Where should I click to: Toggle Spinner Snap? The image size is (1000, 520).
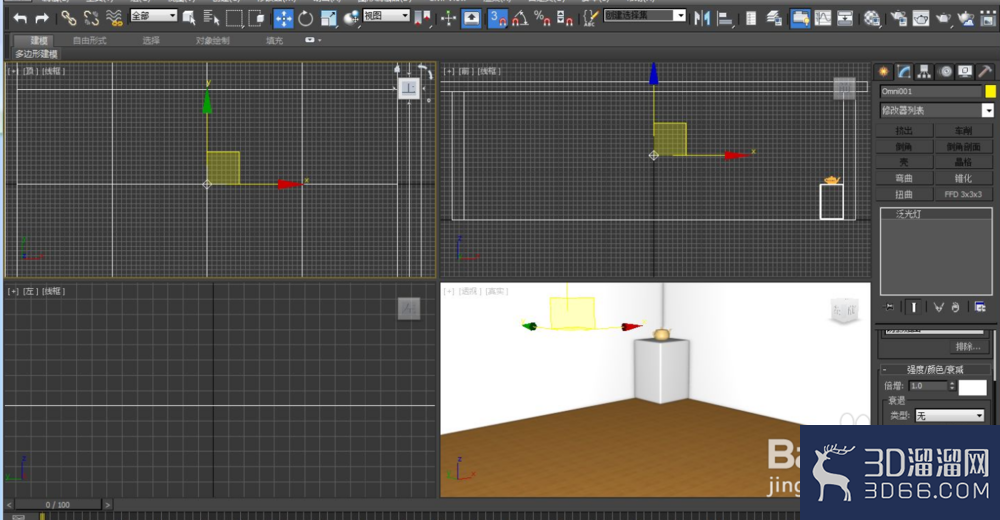[x=564, y=18]
